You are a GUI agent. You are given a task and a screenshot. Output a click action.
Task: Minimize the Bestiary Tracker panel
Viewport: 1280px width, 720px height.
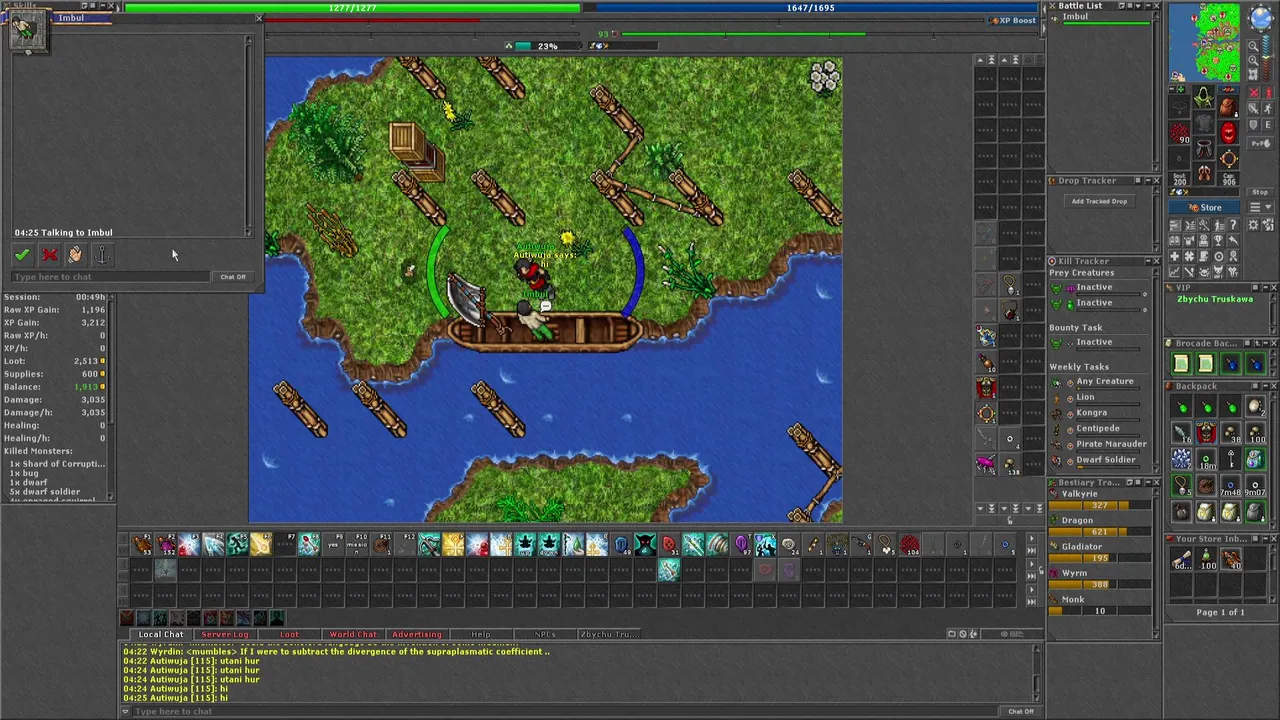pos(1146,483)
